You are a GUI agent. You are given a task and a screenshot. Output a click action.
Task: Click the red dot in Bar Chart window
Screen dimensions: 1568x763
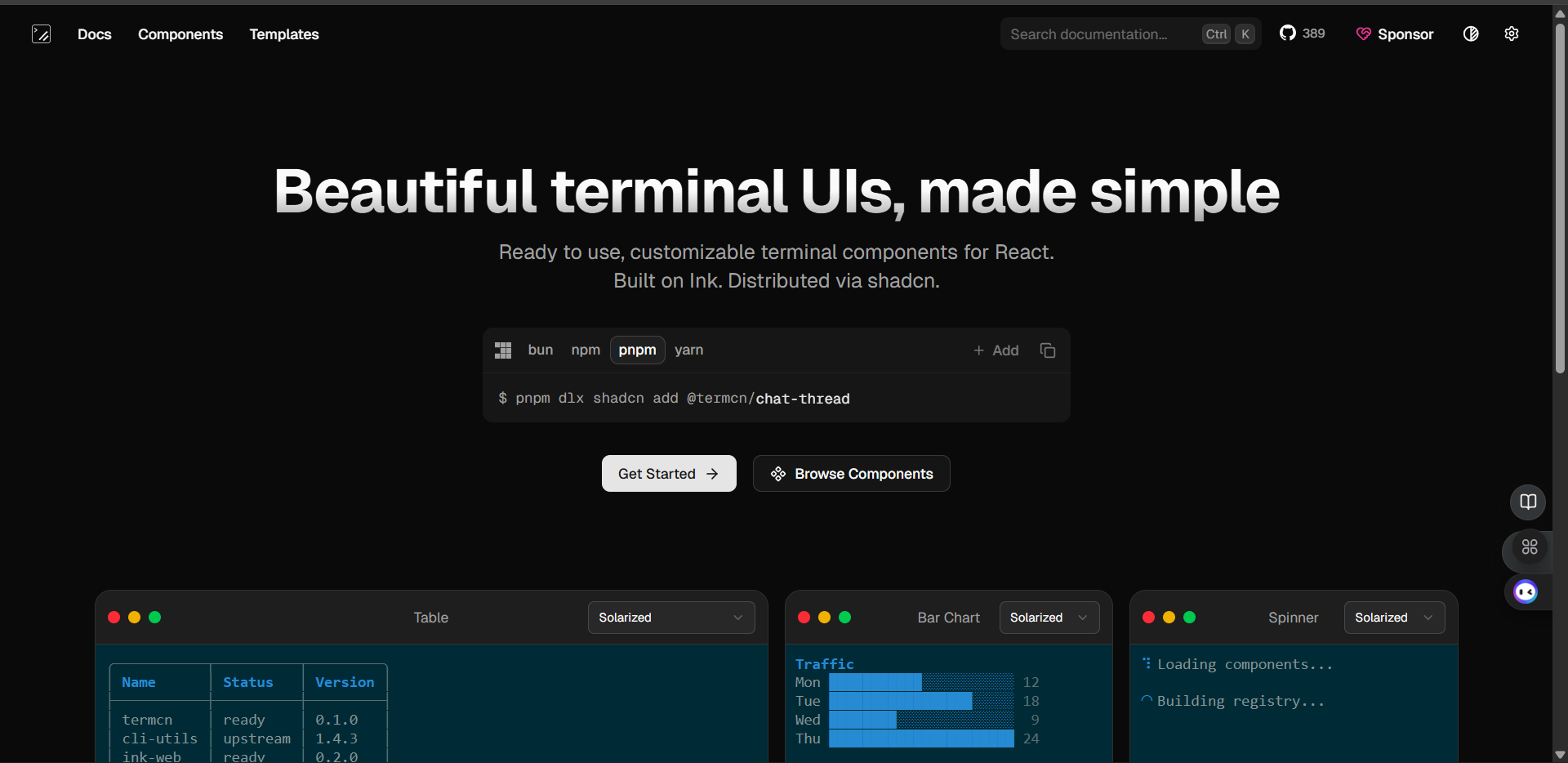click(804, 618)
